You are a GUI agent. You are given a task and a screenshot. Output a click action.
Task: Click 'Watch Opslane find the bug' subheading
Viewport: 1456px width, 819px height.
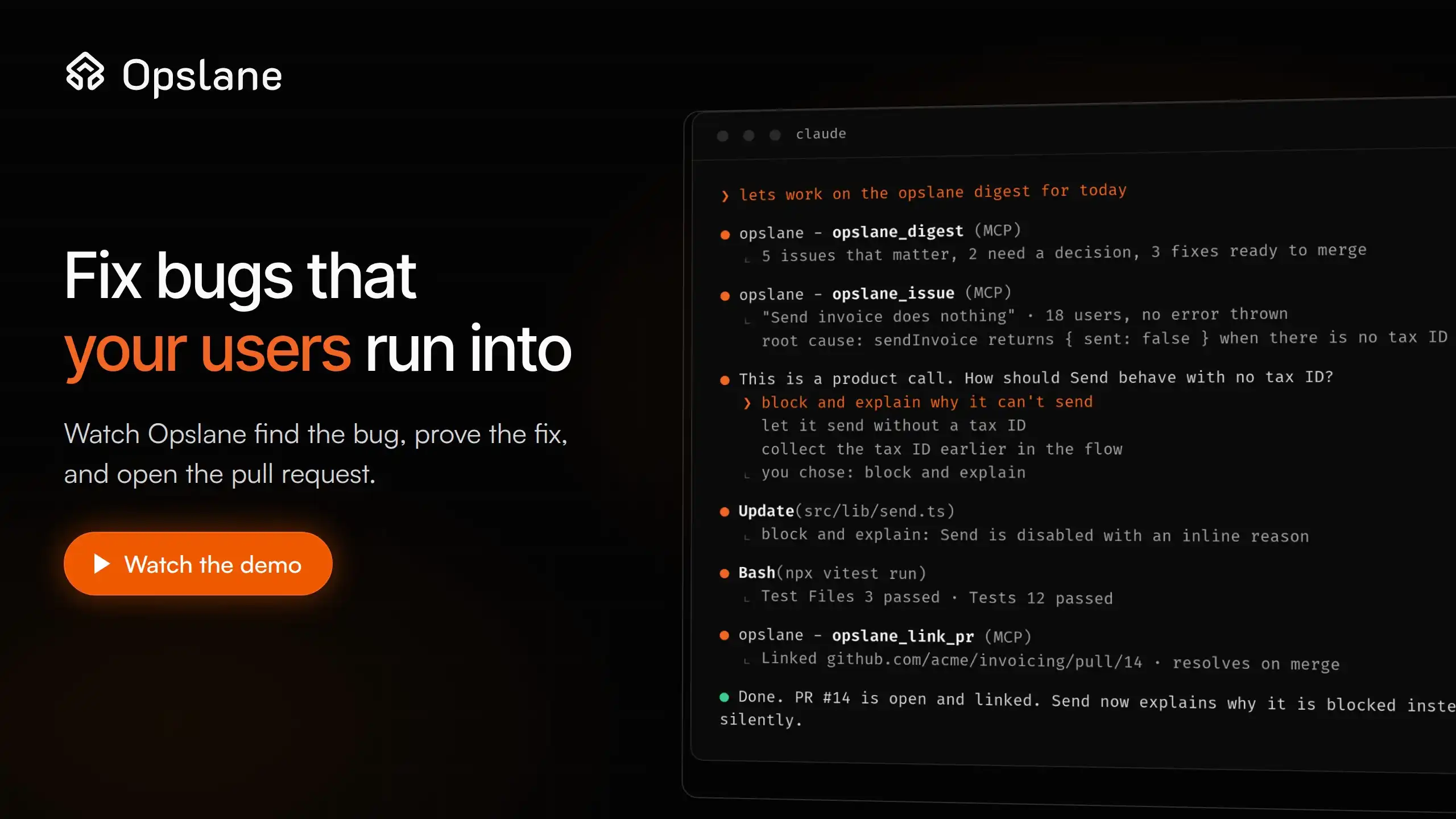[x=316, y=435]
